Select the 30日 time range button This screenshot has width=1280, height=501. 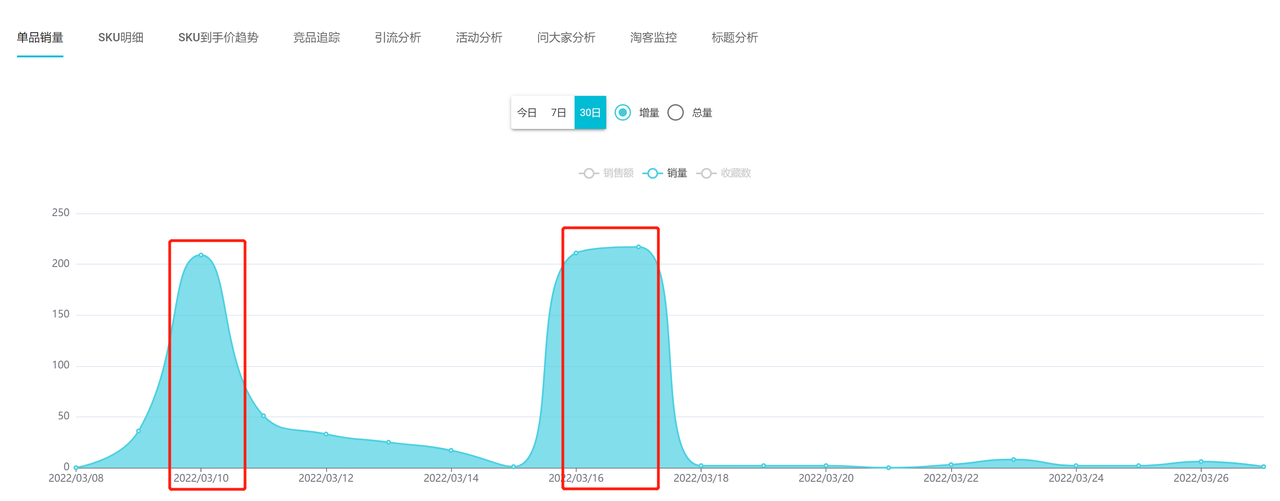point(590,113)
